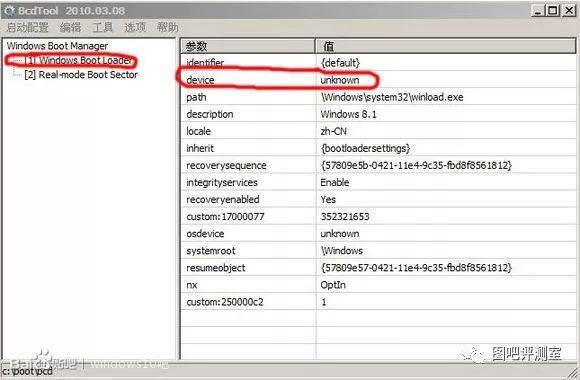This screenshot has width=580, height=380.
Task: Open the 编辑 menu
Action: [x=70, y=27]
